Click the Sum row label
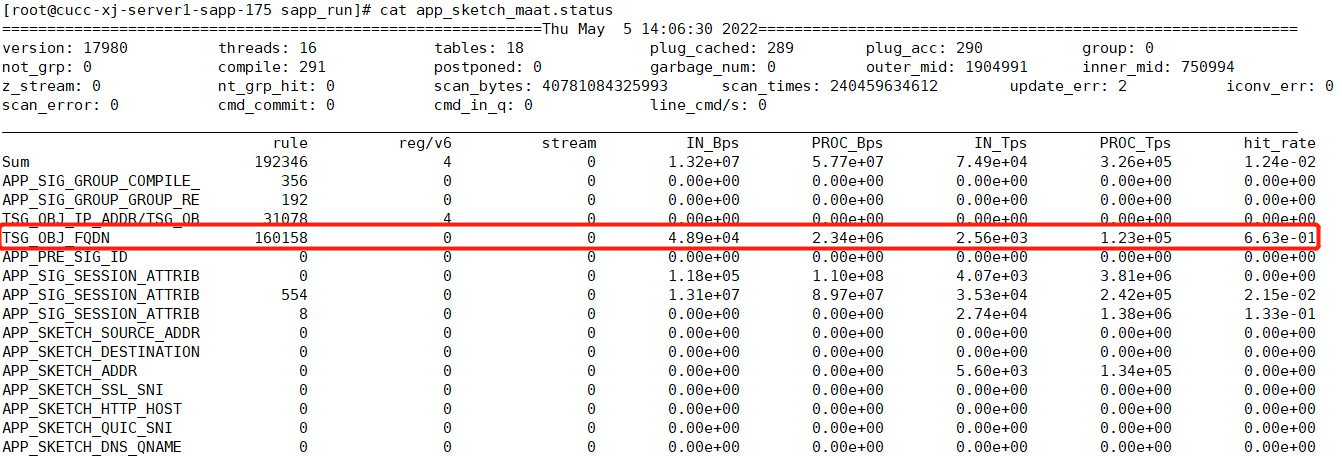 tap(16, 162)
